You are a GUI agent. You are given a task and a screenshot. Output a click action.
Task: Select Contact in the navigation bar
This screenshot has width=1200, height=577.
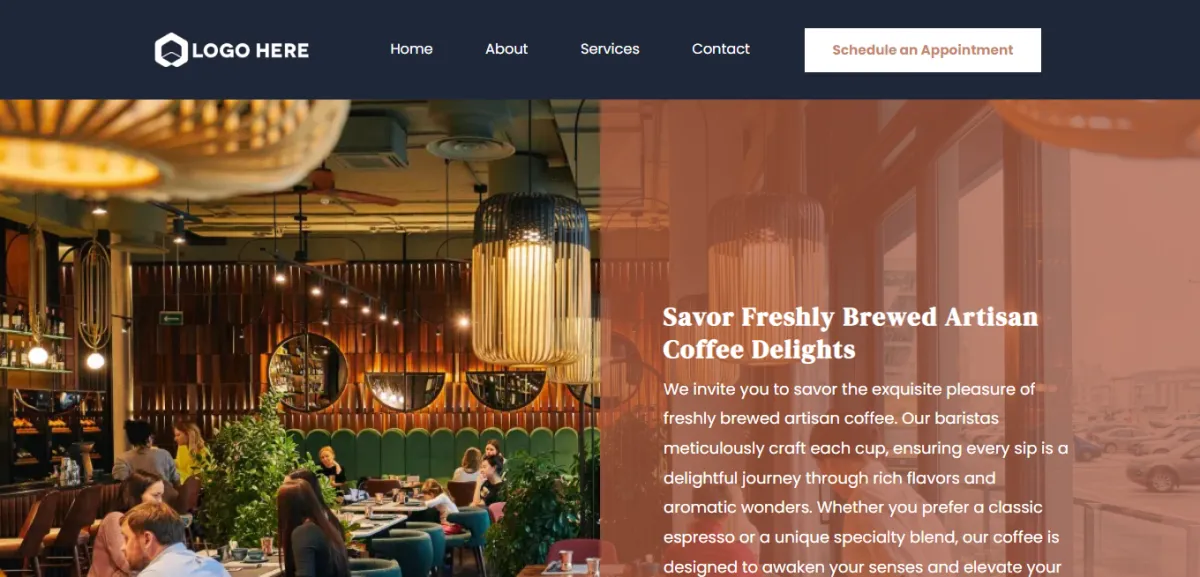tap(721, 49)
